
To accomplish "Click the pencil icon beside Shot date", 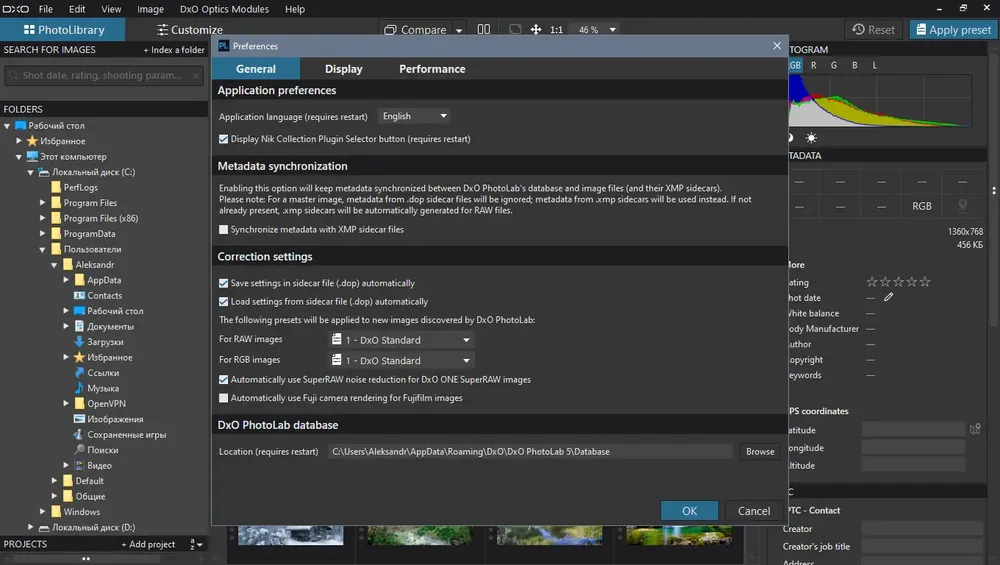I will (x=888, y=297).
